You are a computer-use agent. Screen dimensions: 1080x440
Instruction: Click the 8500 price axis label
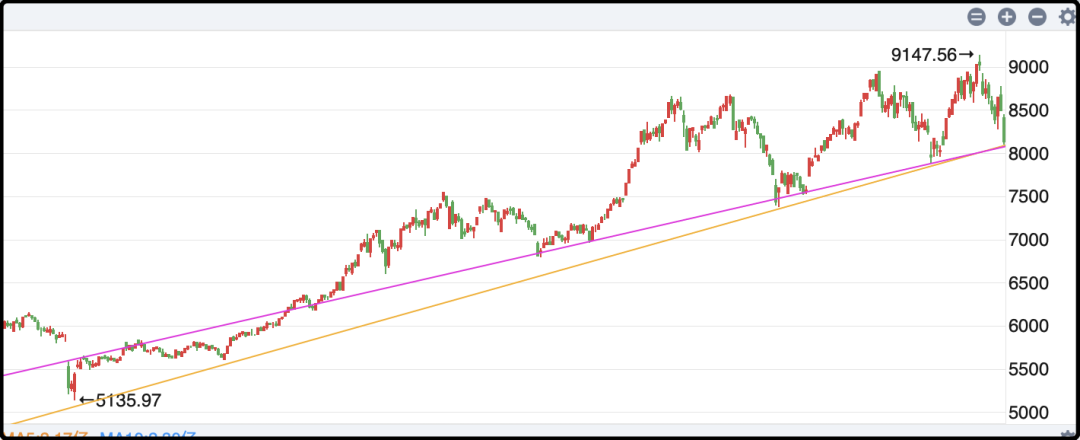(x=1029, y=111)
